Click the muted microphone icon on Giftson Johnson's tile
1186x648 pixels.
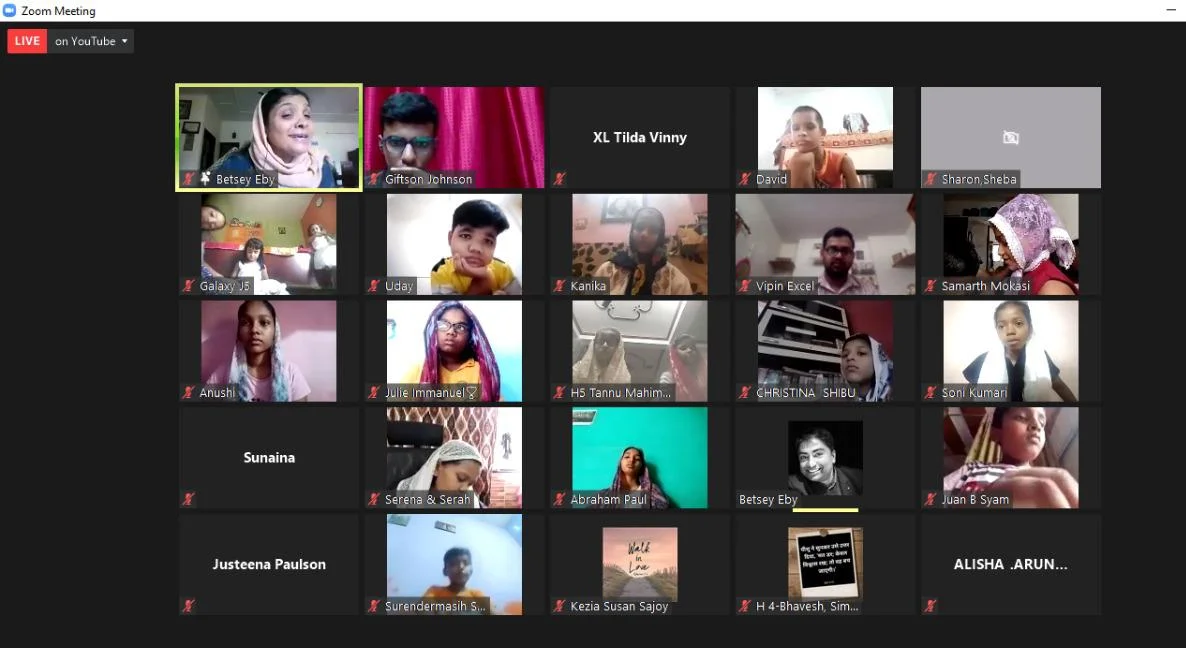click(x=374, y=179)
